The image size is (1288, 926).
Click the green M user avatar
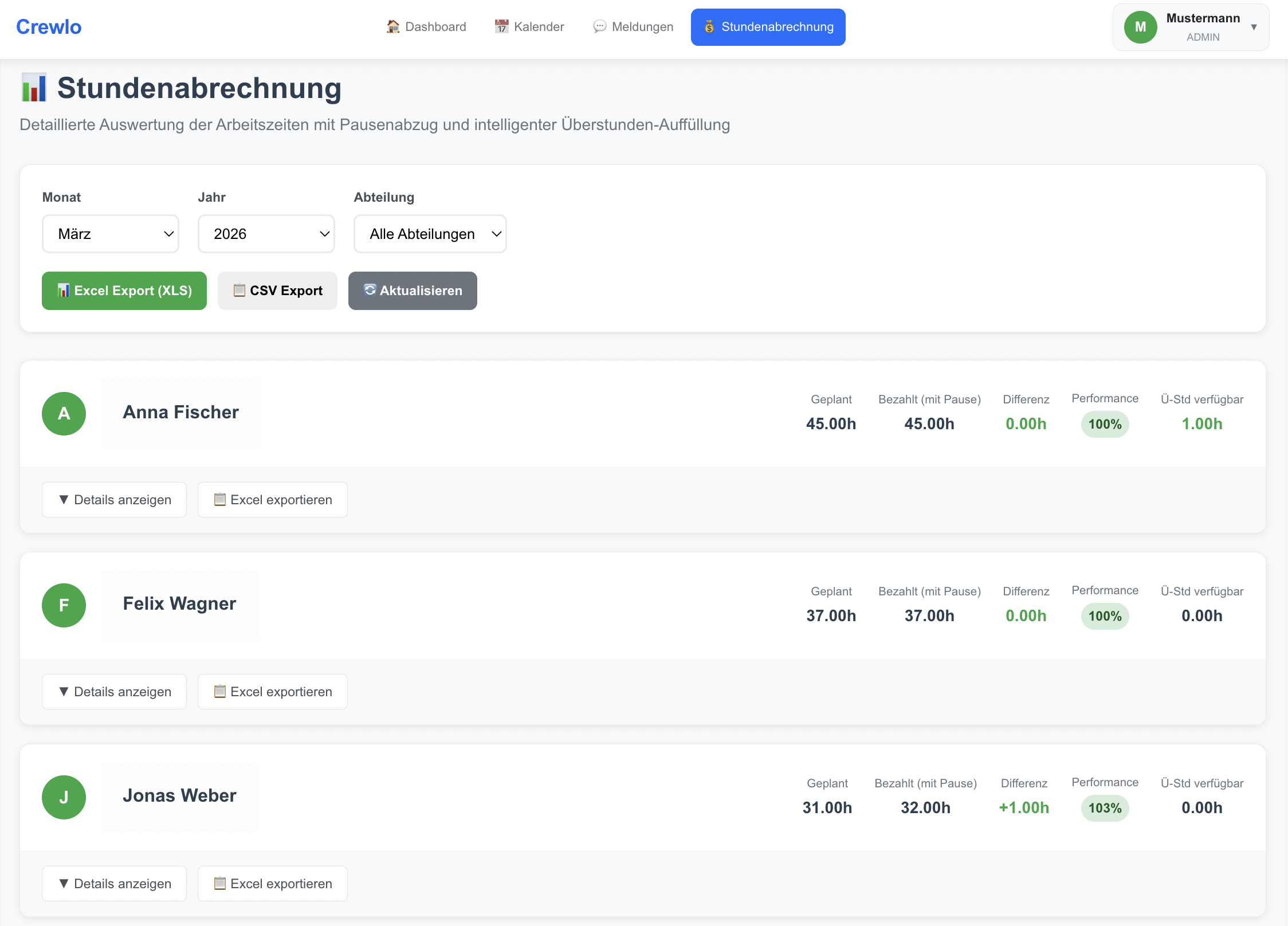pyautogui.click(x=1140, y=27)
